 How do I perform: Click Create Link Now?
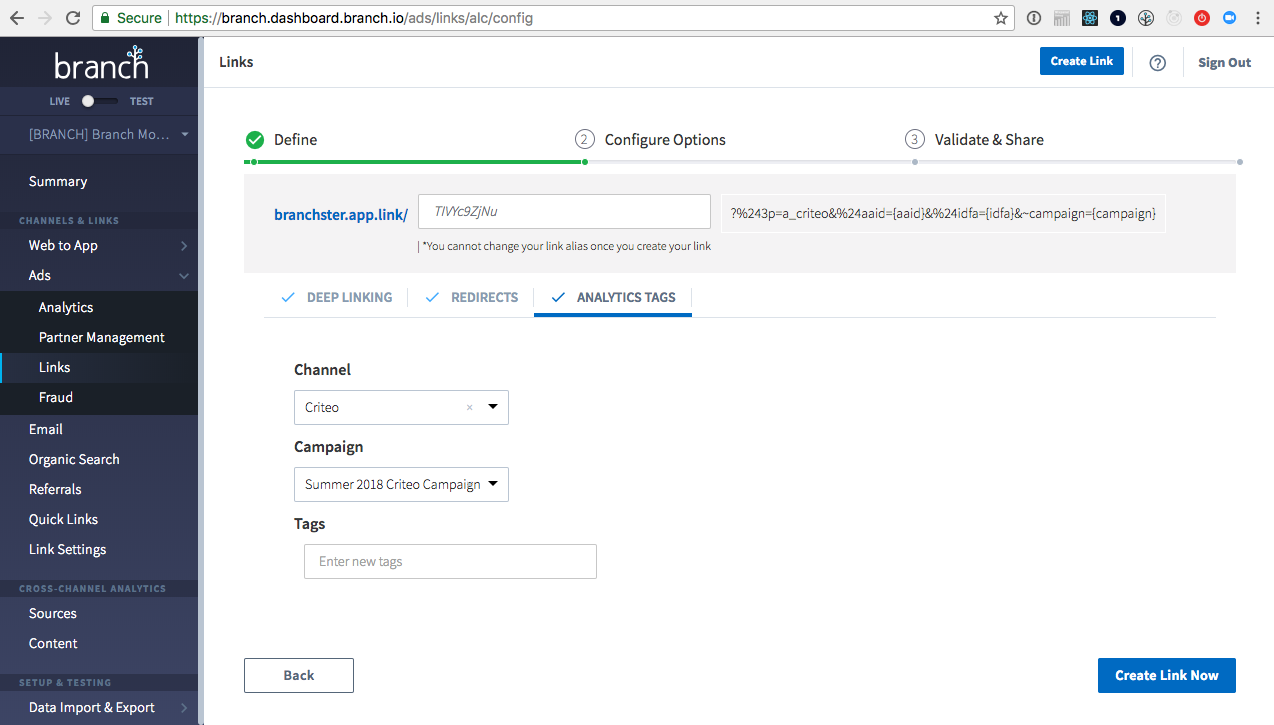[x=1167, y=675]
